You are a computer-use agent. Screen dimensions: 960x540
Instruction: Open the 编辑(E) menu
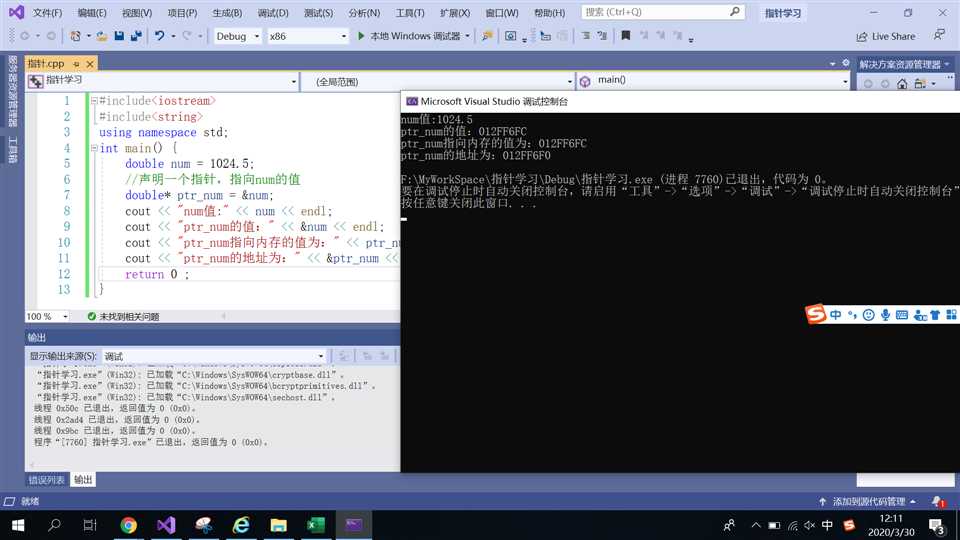(92, 12)
